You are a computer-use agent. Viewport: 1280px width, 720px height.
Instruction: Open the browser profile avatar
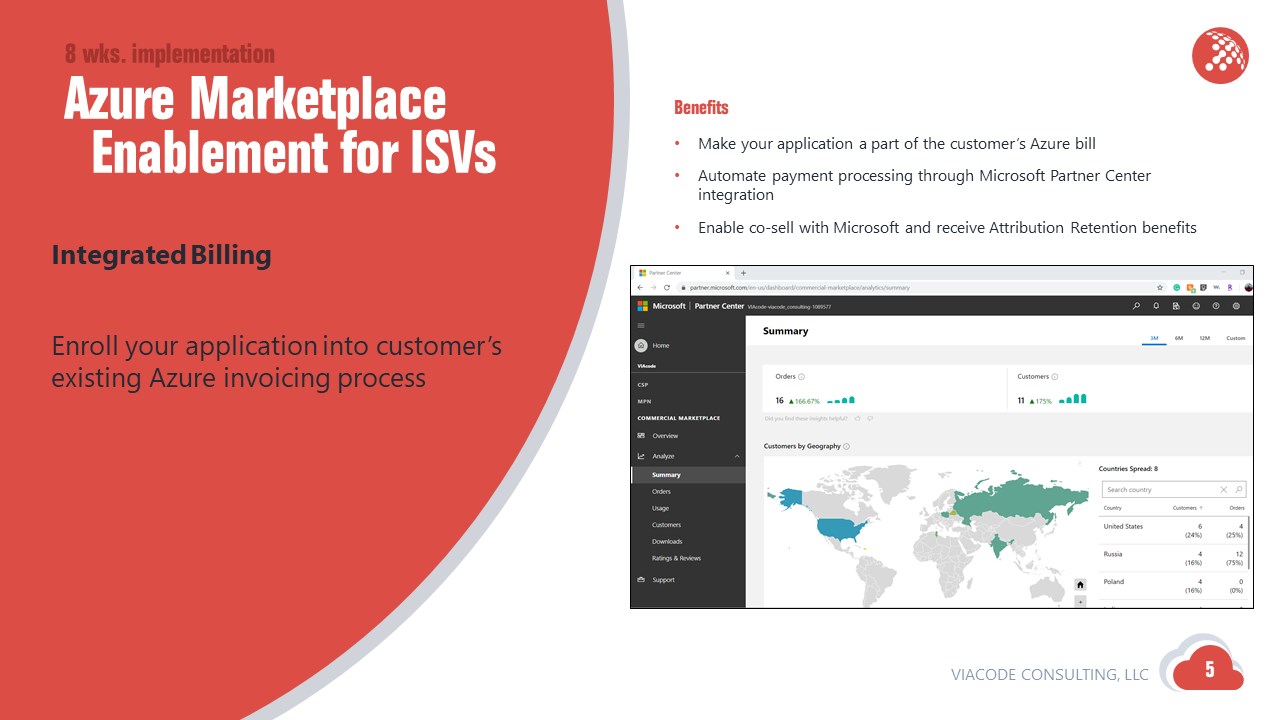[1248, 287]
